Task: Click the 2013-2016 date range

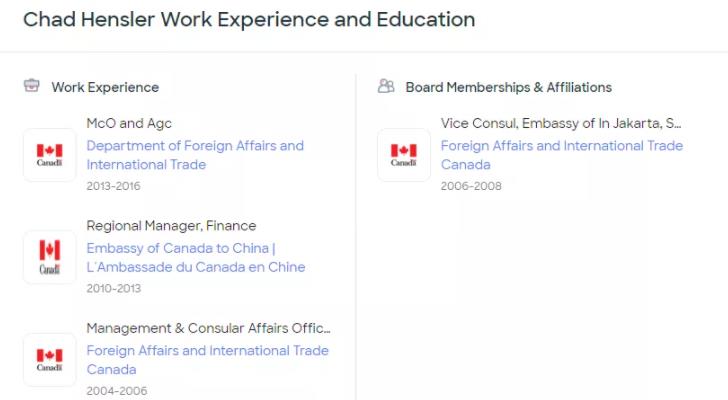Action: 113,186
